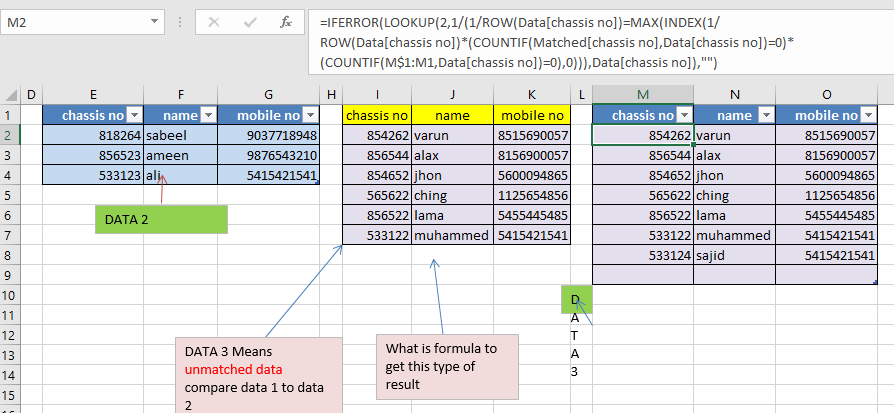894x413 pixels.
Task: Click cell J7 containing muhammed
Action: click(x=453, y=236)
